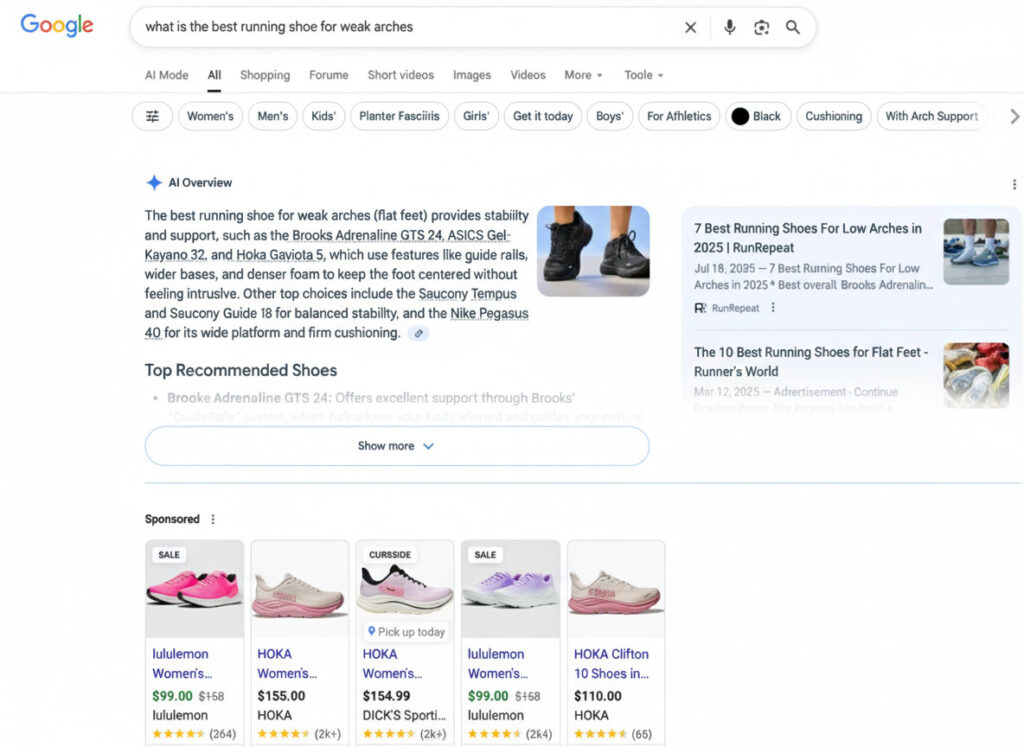Click the pink lululemon shoe thumbnail

click(x=194, y=589)
